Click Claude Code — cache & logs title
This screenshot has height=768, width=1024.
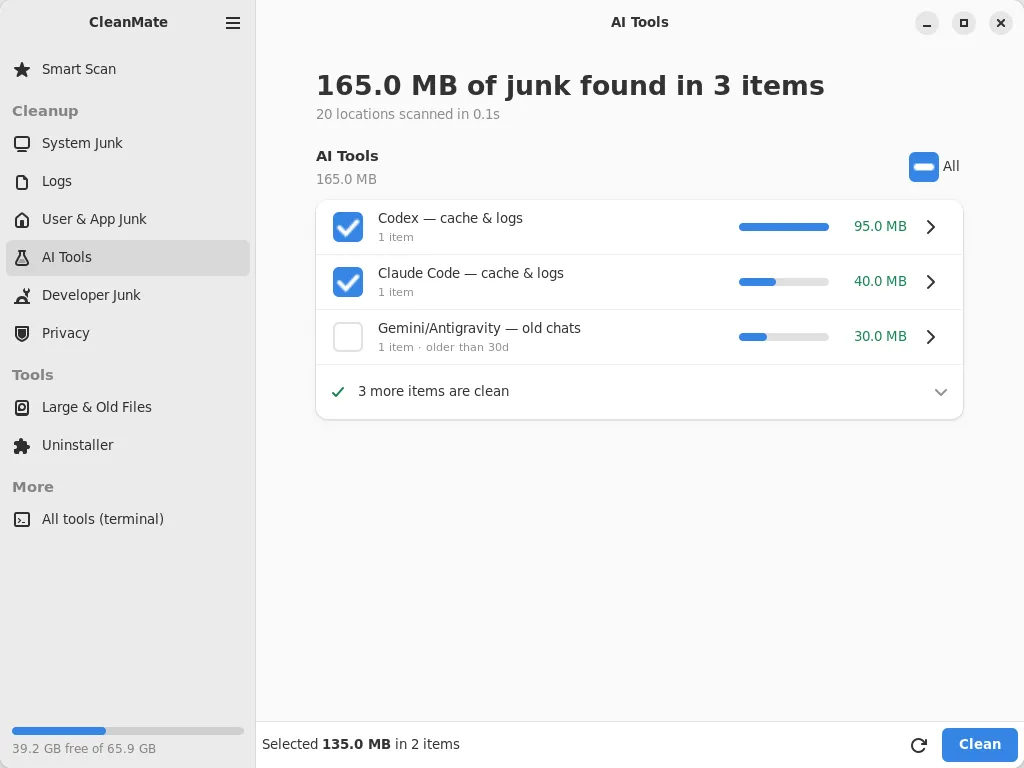click(x=470, y=273)
